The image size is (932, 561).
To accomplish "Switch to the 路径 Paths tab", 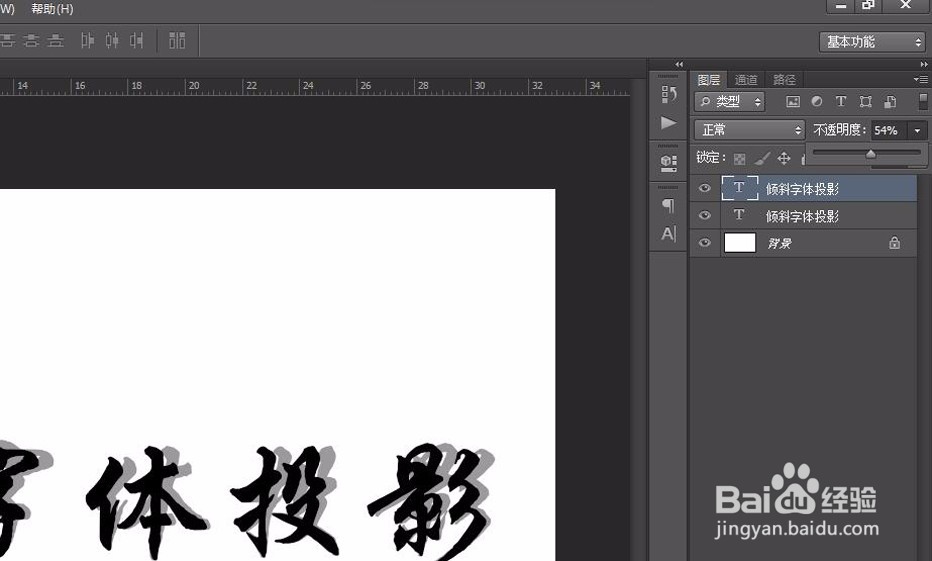I will 784,80.
